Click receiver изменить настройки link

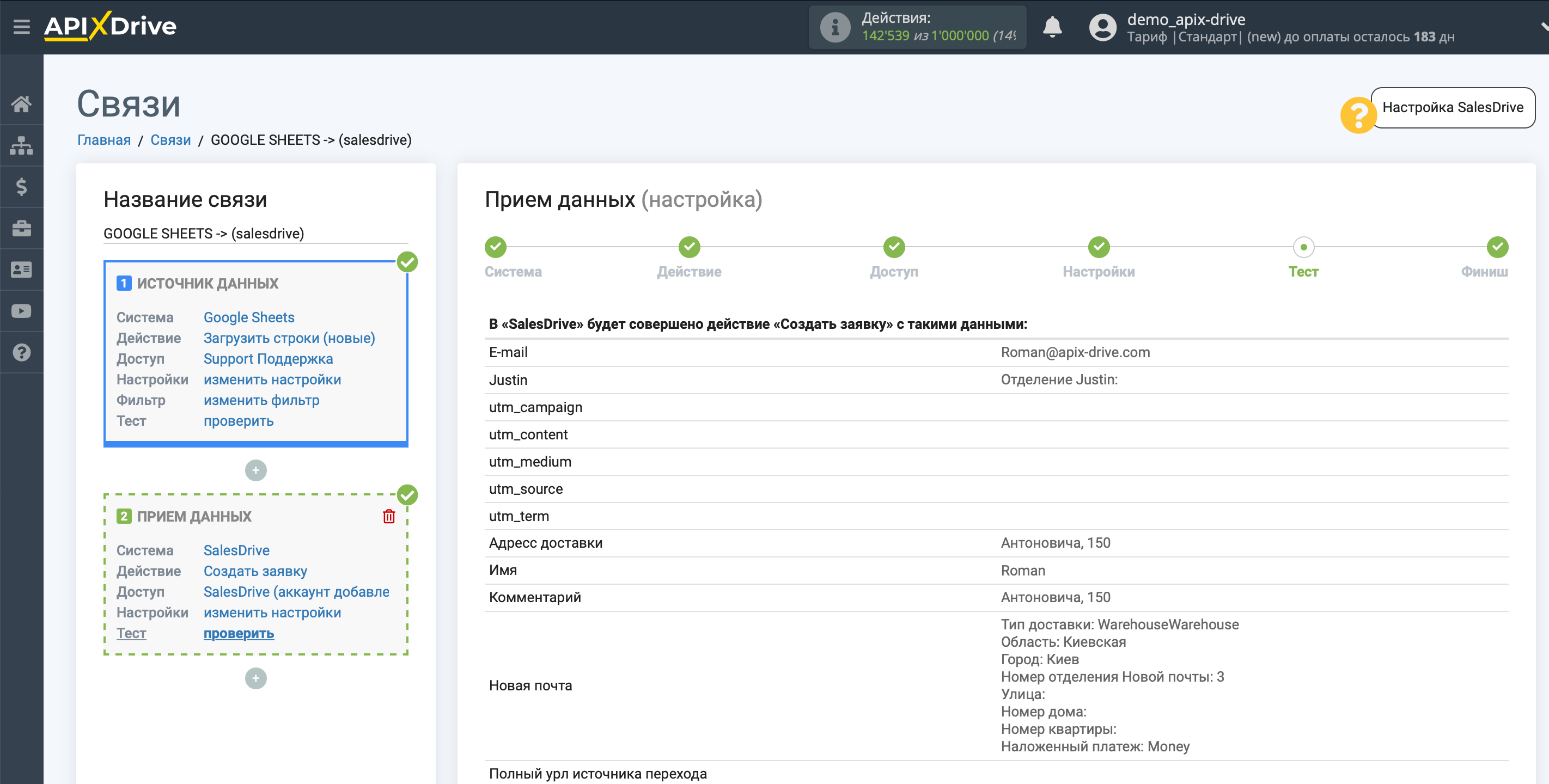[x=272, y=612]
